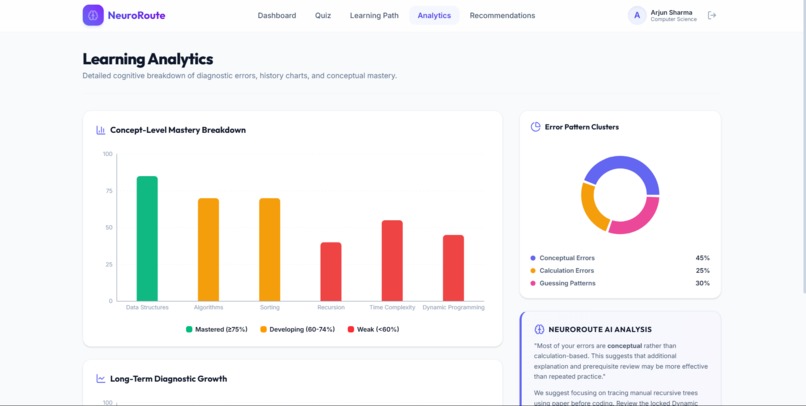Click the 45% value
This screenshot has height=406, width=806.
coord(703,258)
